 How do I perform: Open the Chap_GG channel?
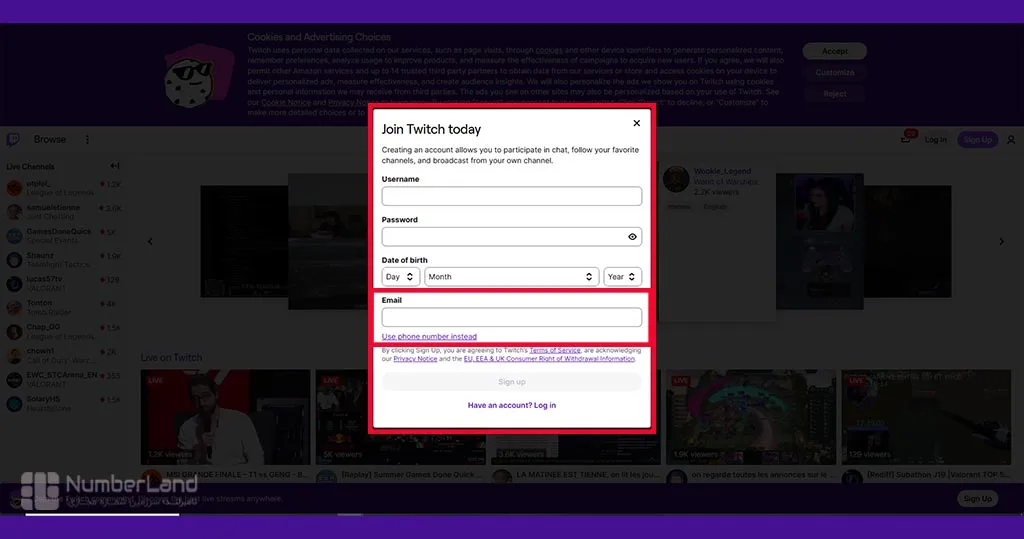point(63,331)
